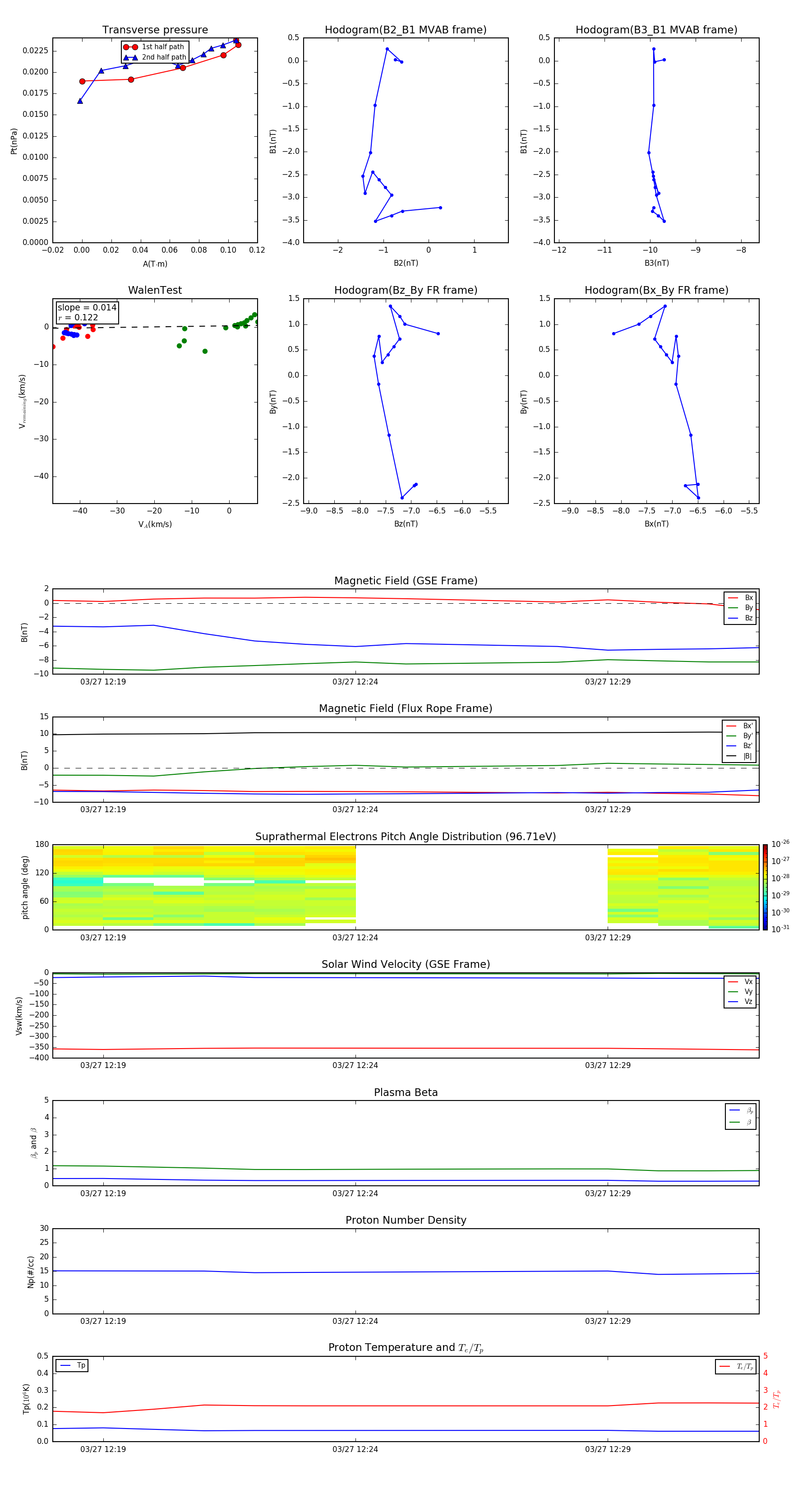Viewport: 812px width, 1489px height.
Task: Click '03/27 12:29' tick under Plasma Beta plot
Action: point(607,1193)
